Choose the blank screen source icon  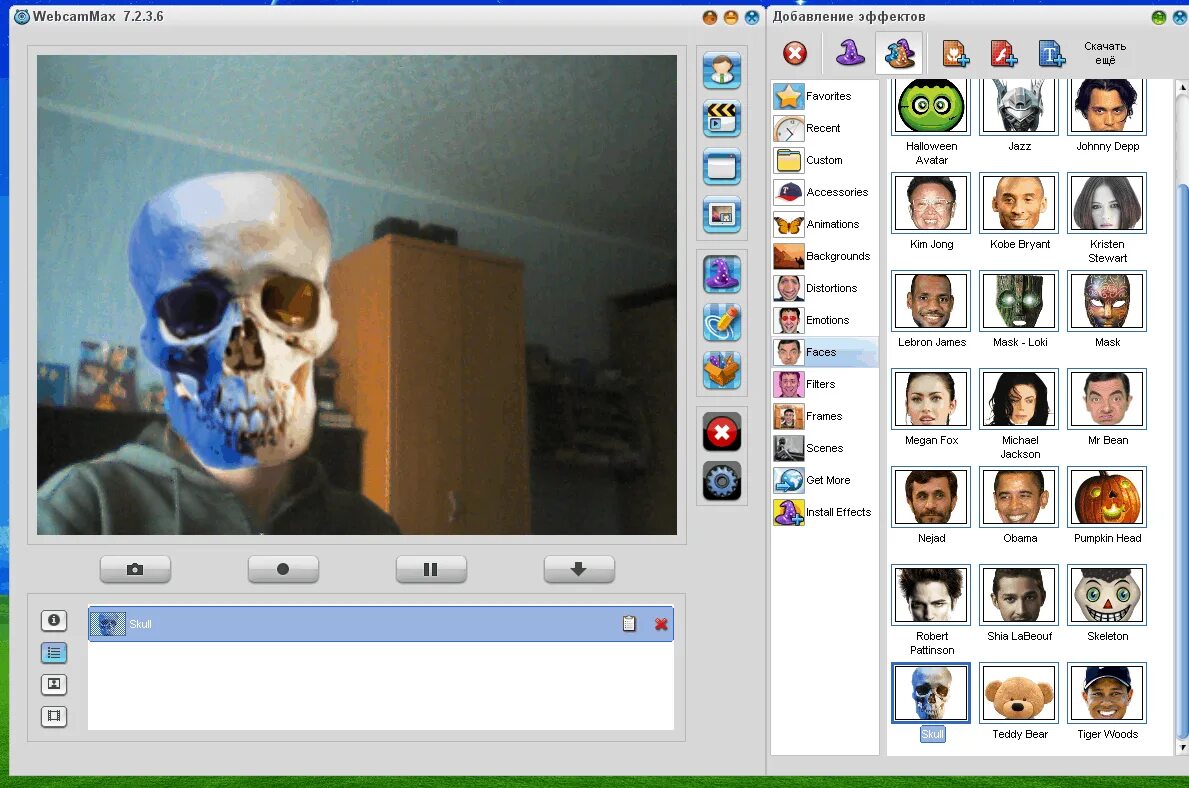click(721, 167)
